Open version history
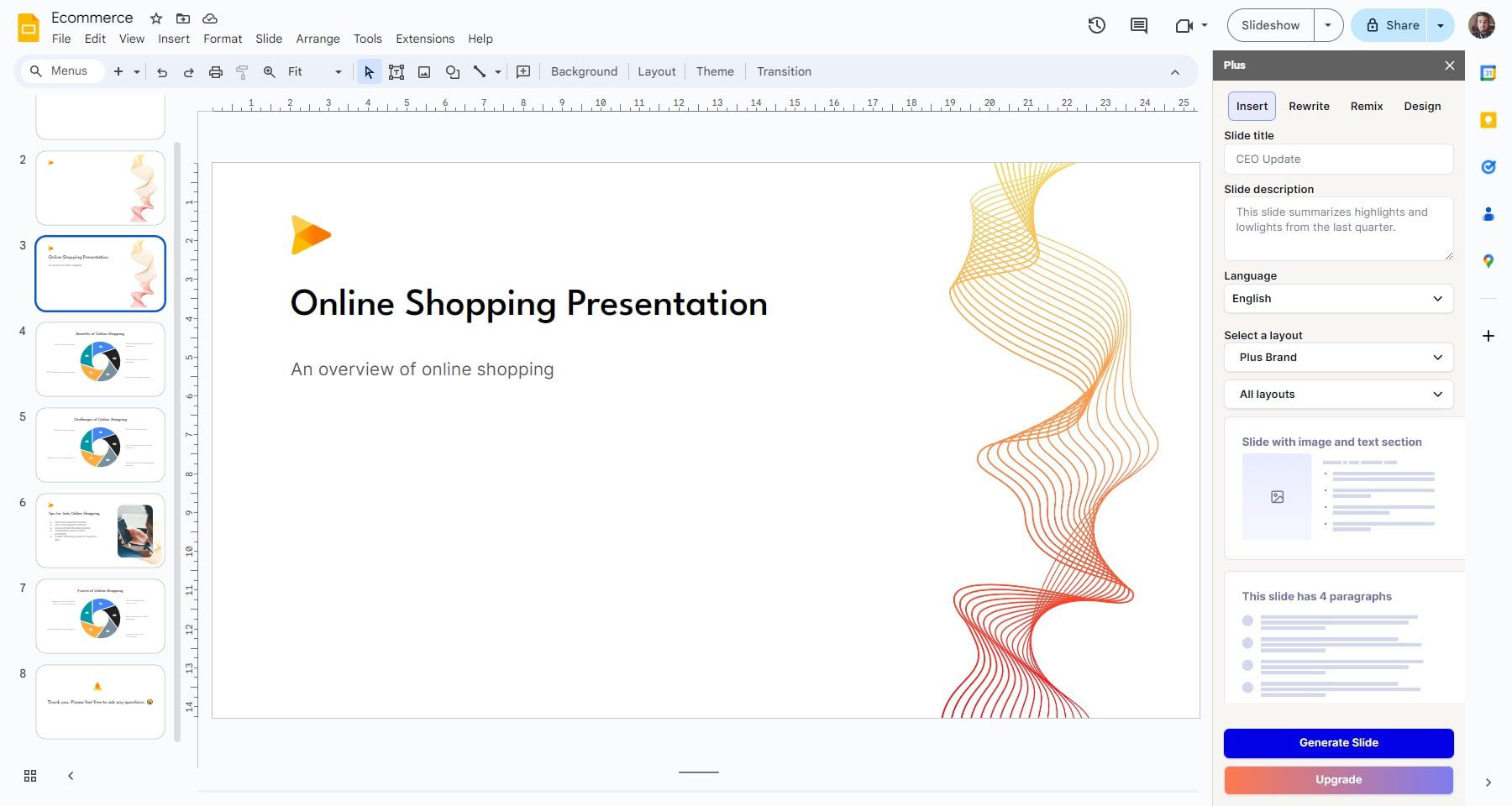This screenshot has height=806, width=1512. point(1095,25)
